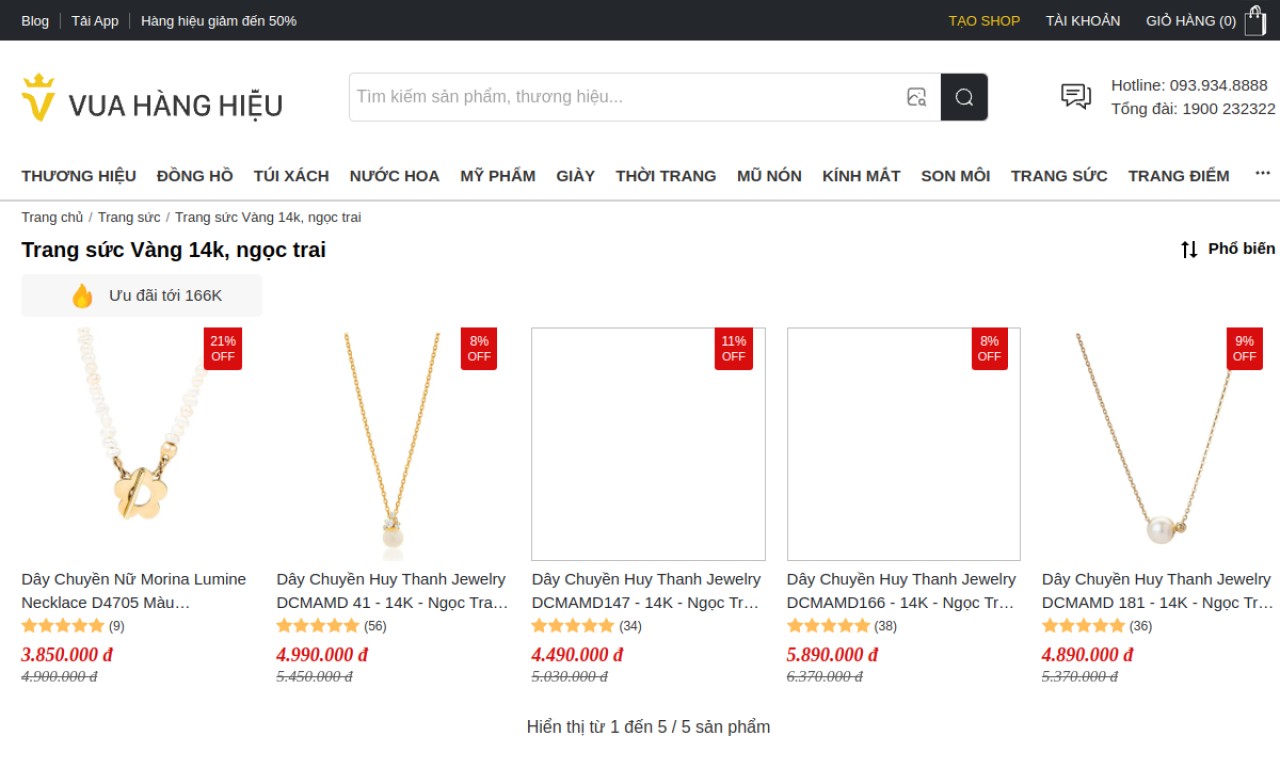Click the sort arrows icon beside Phổ biến
The width and height of the screenshot is (1280, 768).
[x=1189, y=249]
